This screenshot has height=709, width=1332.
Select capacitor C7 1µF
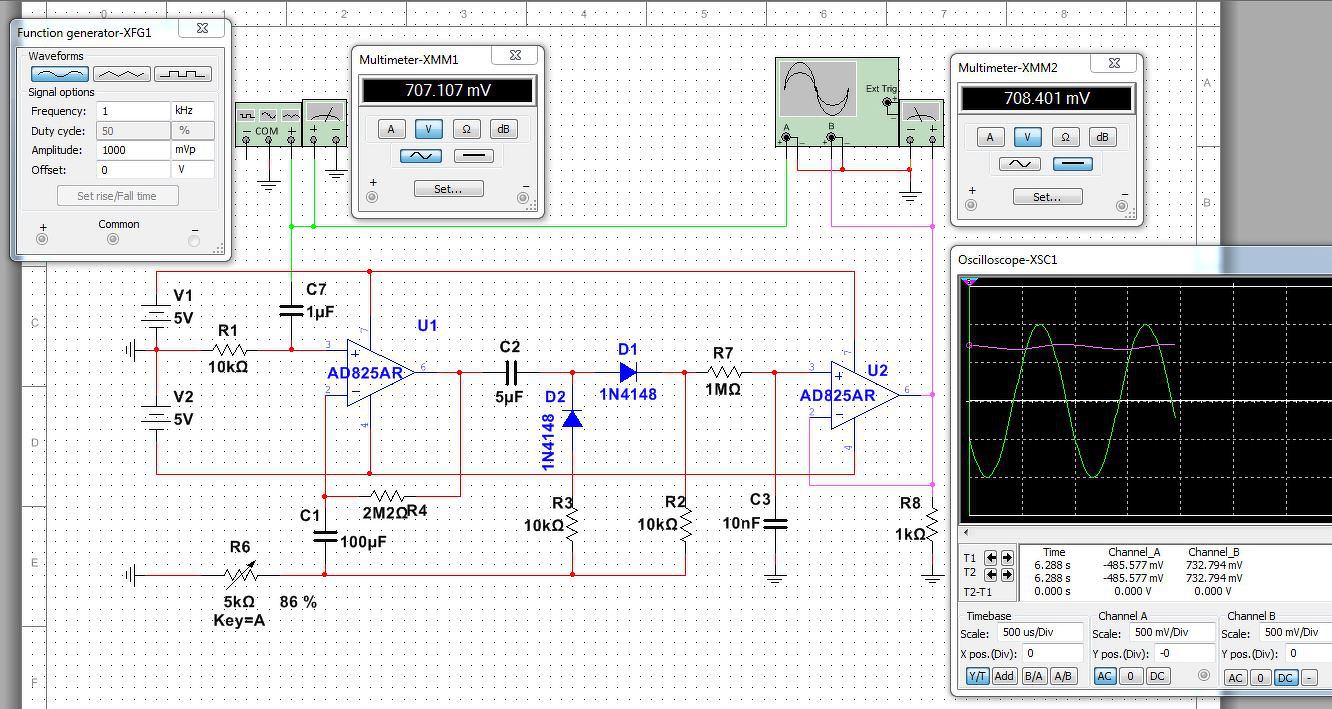pos(291,311)
